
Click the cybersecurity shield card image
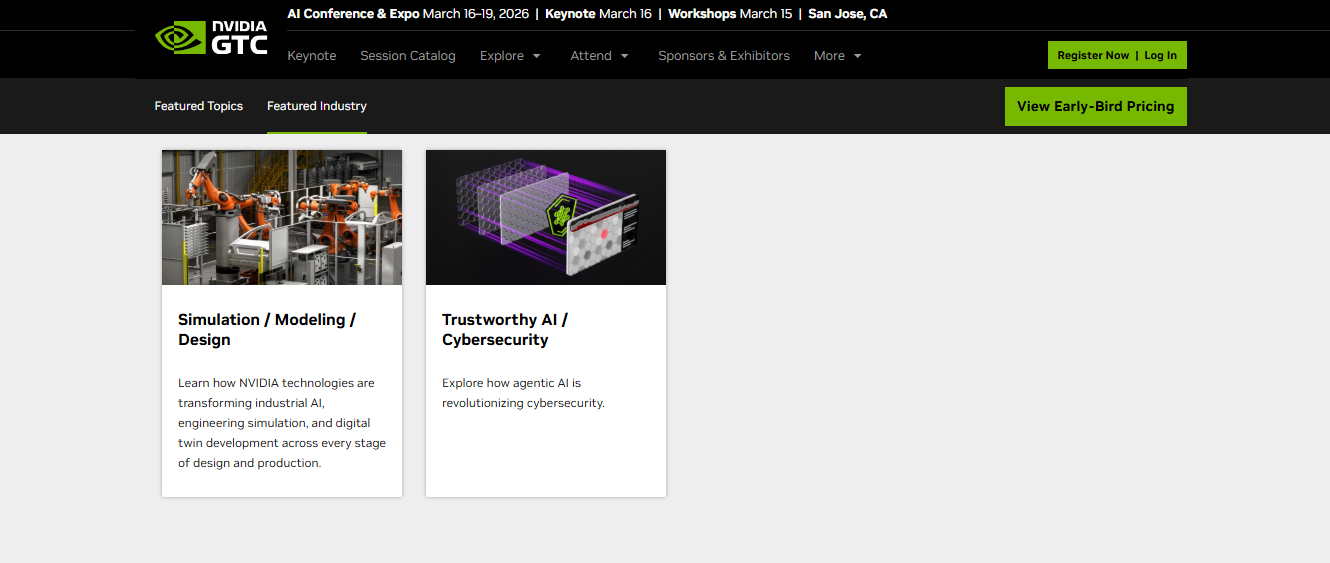(x=546, y=217)
